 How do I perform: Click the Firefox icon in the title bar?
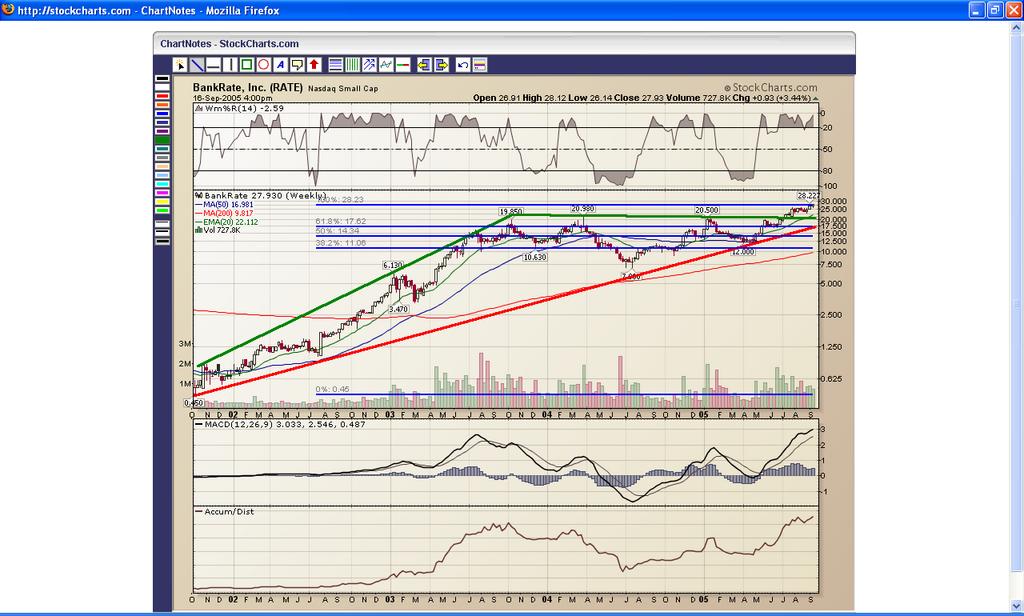coord(8,10)
